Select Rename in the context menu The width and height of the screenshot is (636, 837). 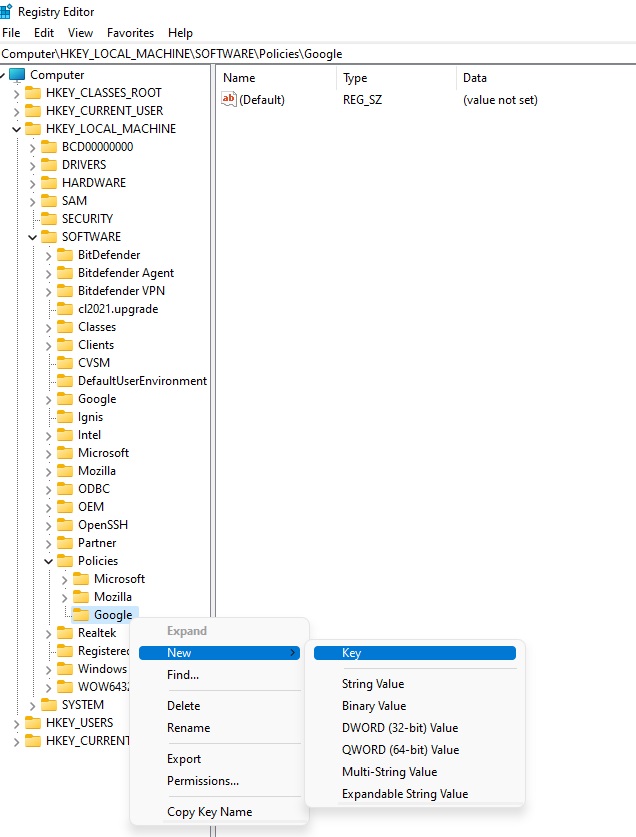(219, 728)
